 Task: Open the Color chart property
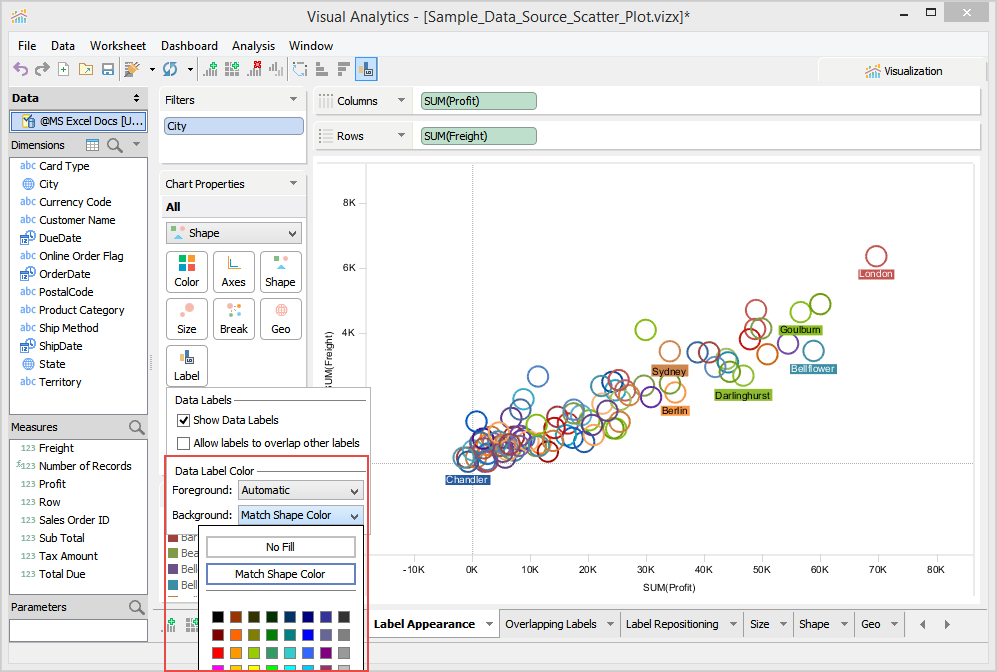pos(187,271)
